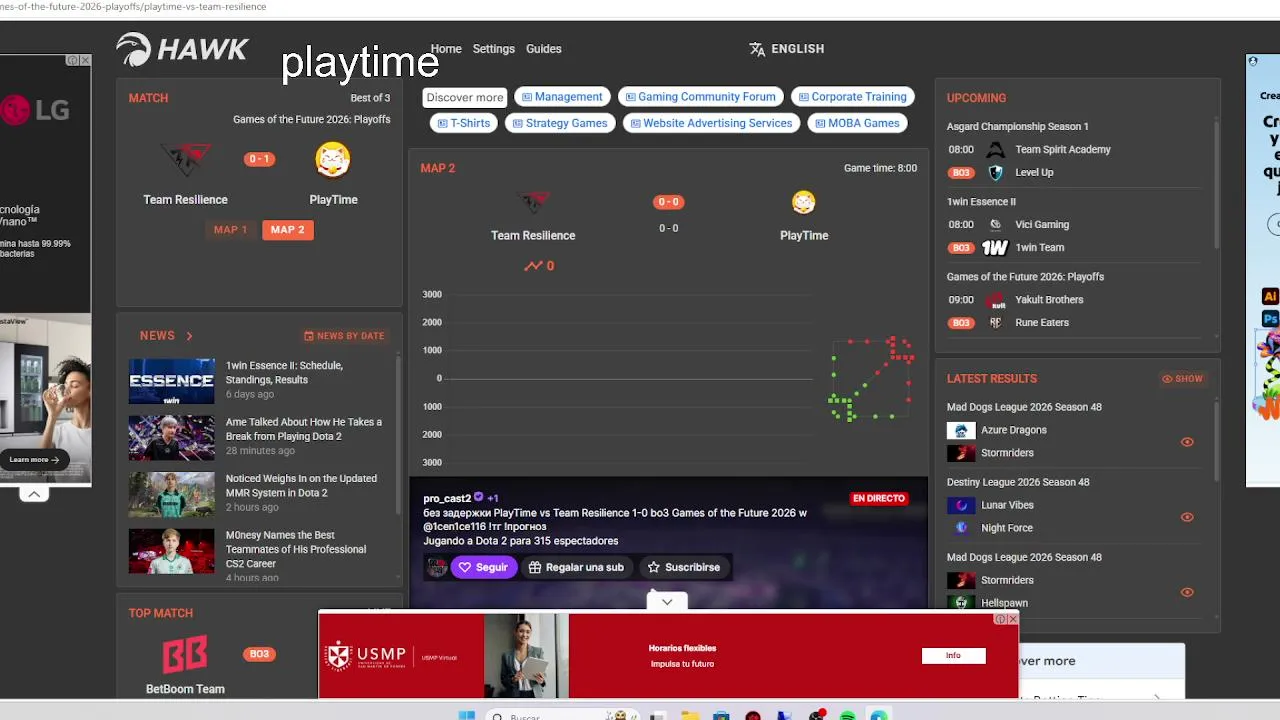Image resolution: width=1280 pixels, height=720 pixels.
Task: Select the Map 1 tab
Action: tap(230, 230)
